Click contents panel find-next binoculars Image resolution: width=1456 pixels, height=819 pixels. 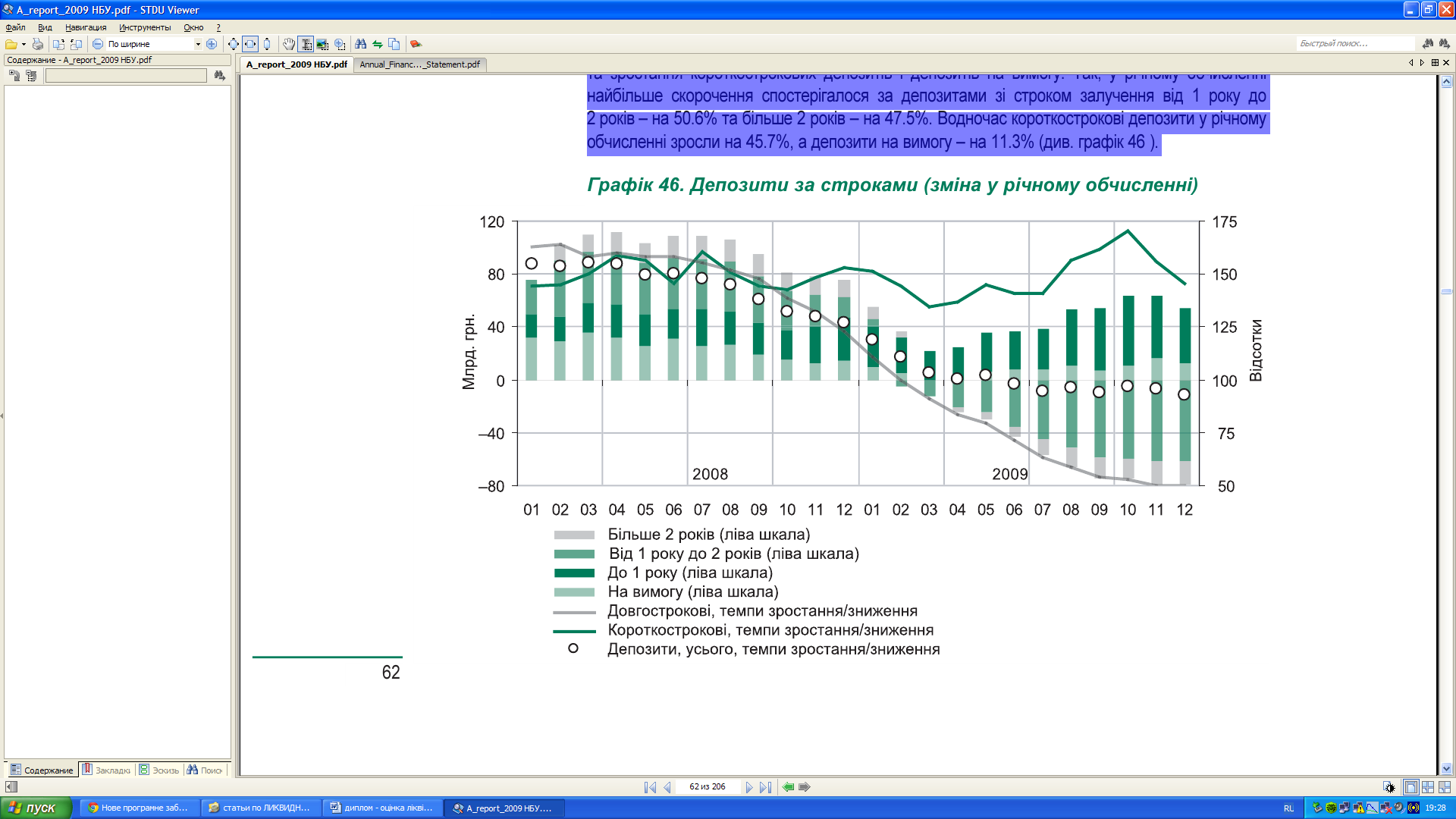(220, 75)
